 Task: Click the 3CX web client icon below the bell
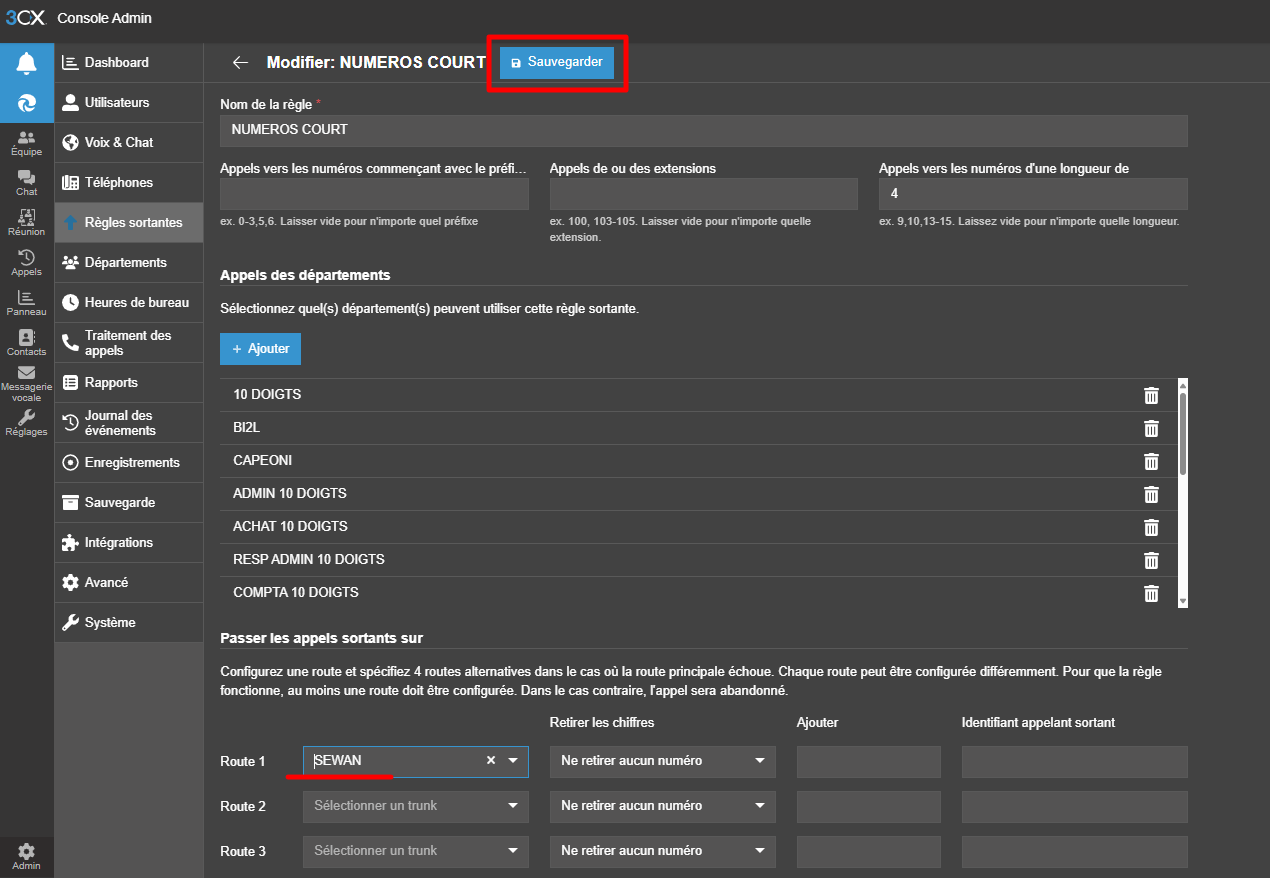[x=27, y=103]
